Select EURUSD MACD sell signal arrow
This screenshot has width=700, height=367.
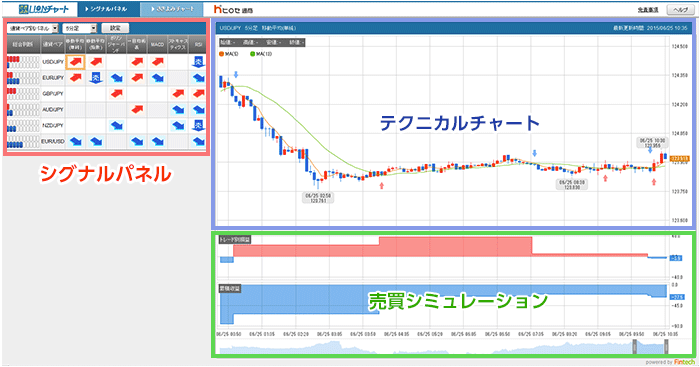tap(158, 142)
